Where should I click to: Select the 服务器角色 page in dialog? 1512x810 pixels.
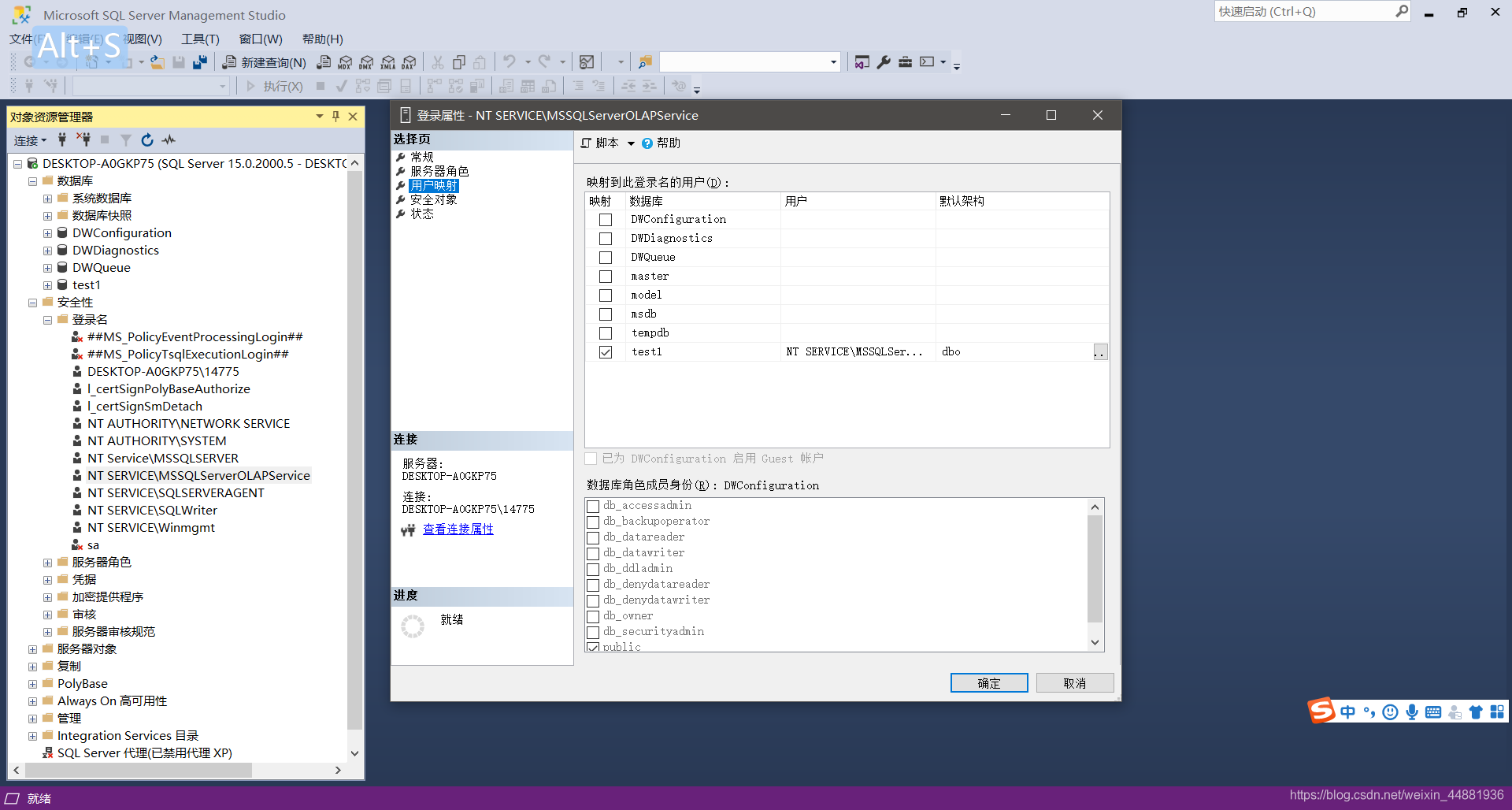click(439, 171)
